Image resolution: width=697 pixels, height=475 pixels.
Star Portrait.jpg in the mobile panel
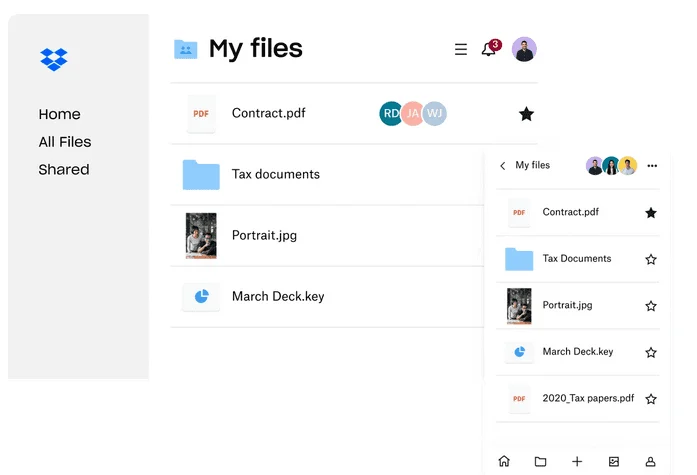point(651,306)
